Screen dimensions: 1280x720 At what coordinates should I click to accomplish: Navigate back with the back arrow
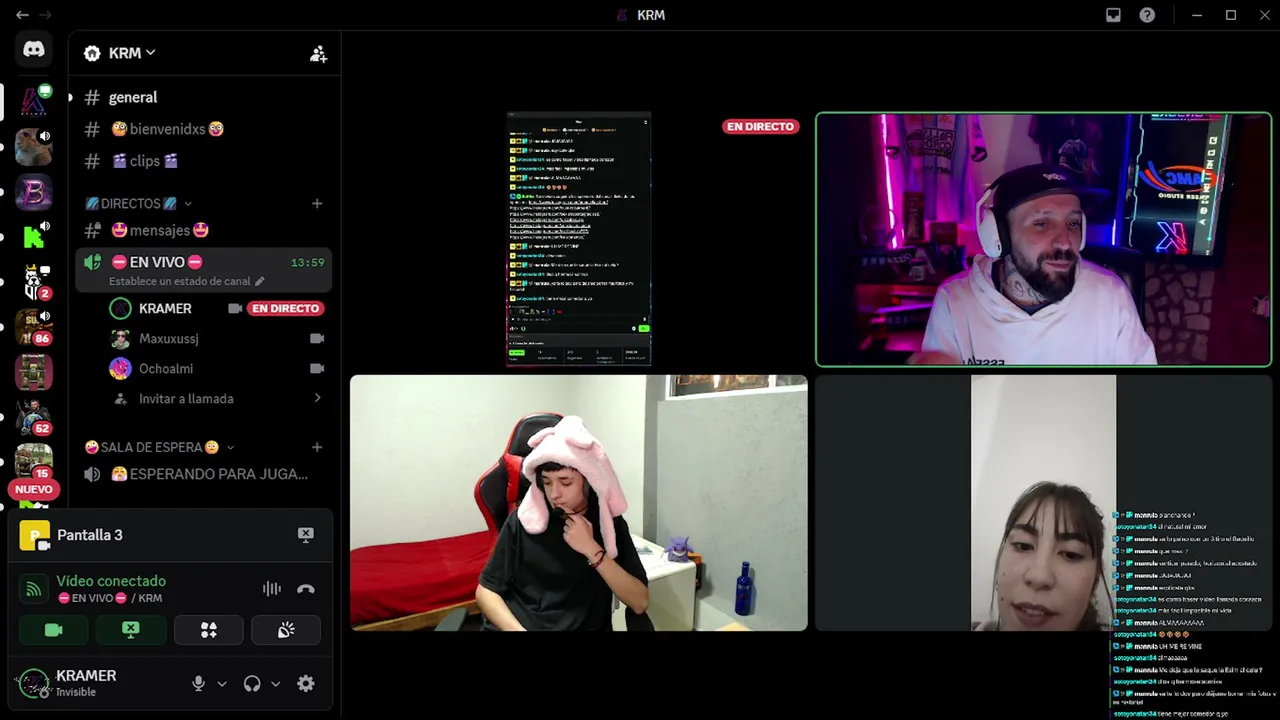pyautogui.click(x=22, y=15)
